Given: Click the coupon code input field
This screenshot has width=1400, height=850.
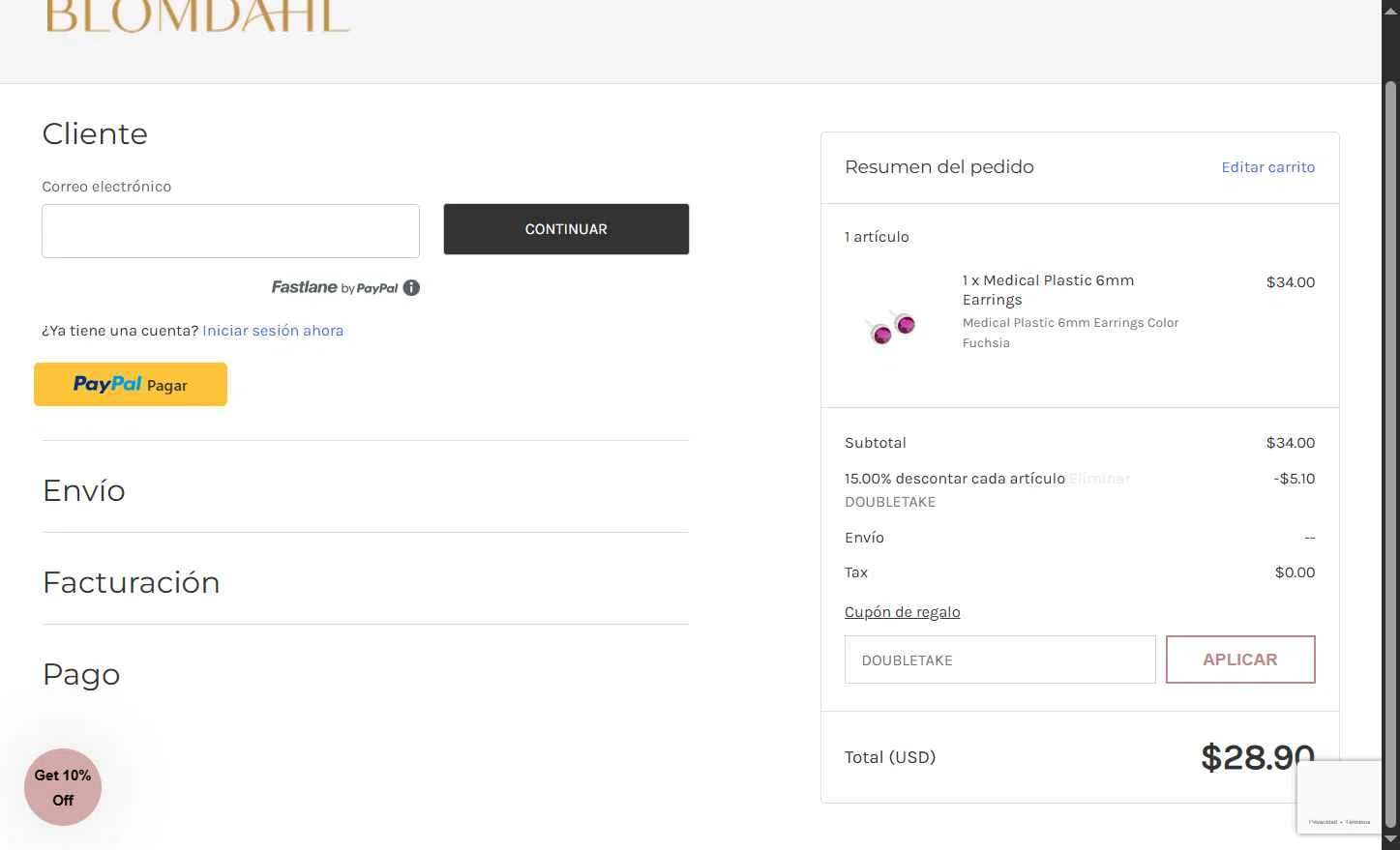Looking at the screenshot, I should point(999,659).
